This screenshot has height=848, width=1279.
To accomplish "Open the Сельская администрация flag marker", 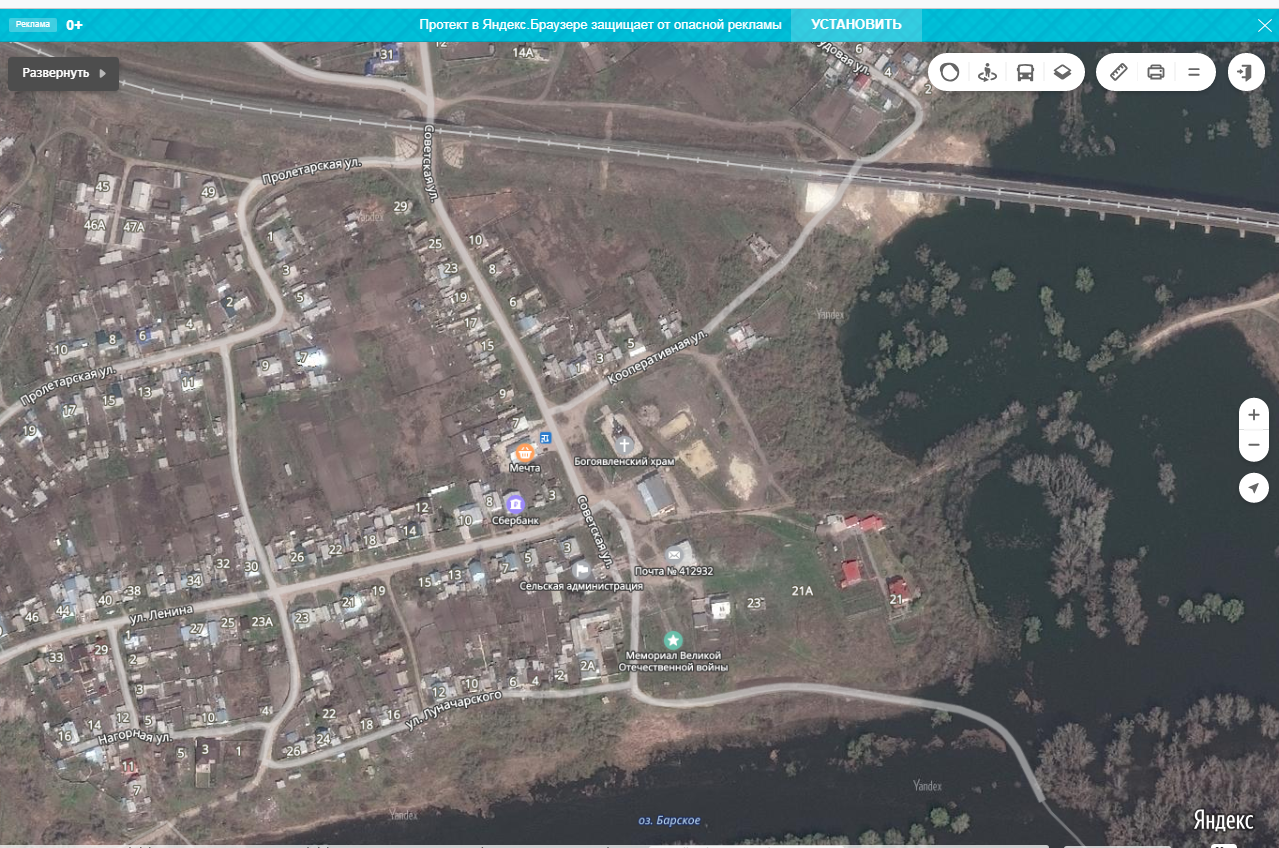I will [581, 569].
